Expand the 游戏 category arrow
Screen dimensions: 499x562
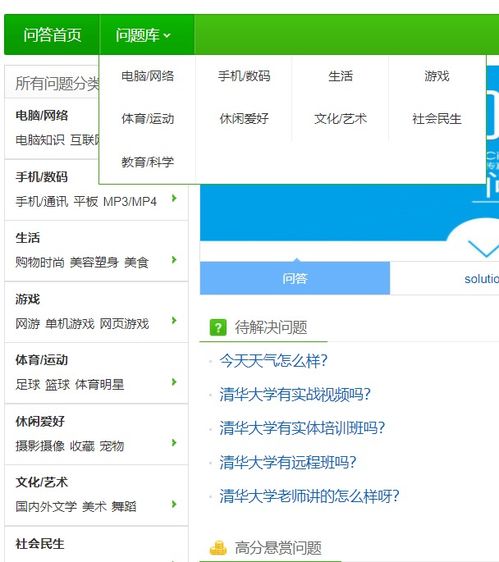pos(174,320)
